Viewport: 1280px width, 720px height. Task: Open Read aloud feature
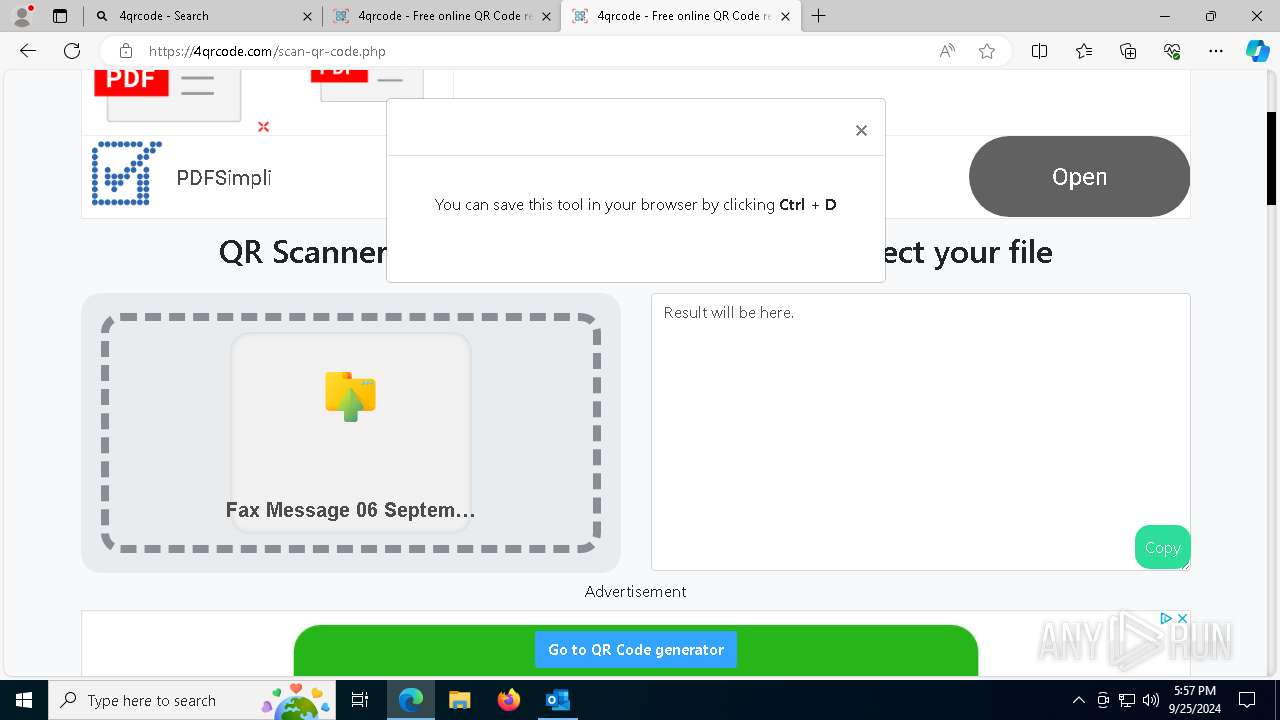(947, 51)
